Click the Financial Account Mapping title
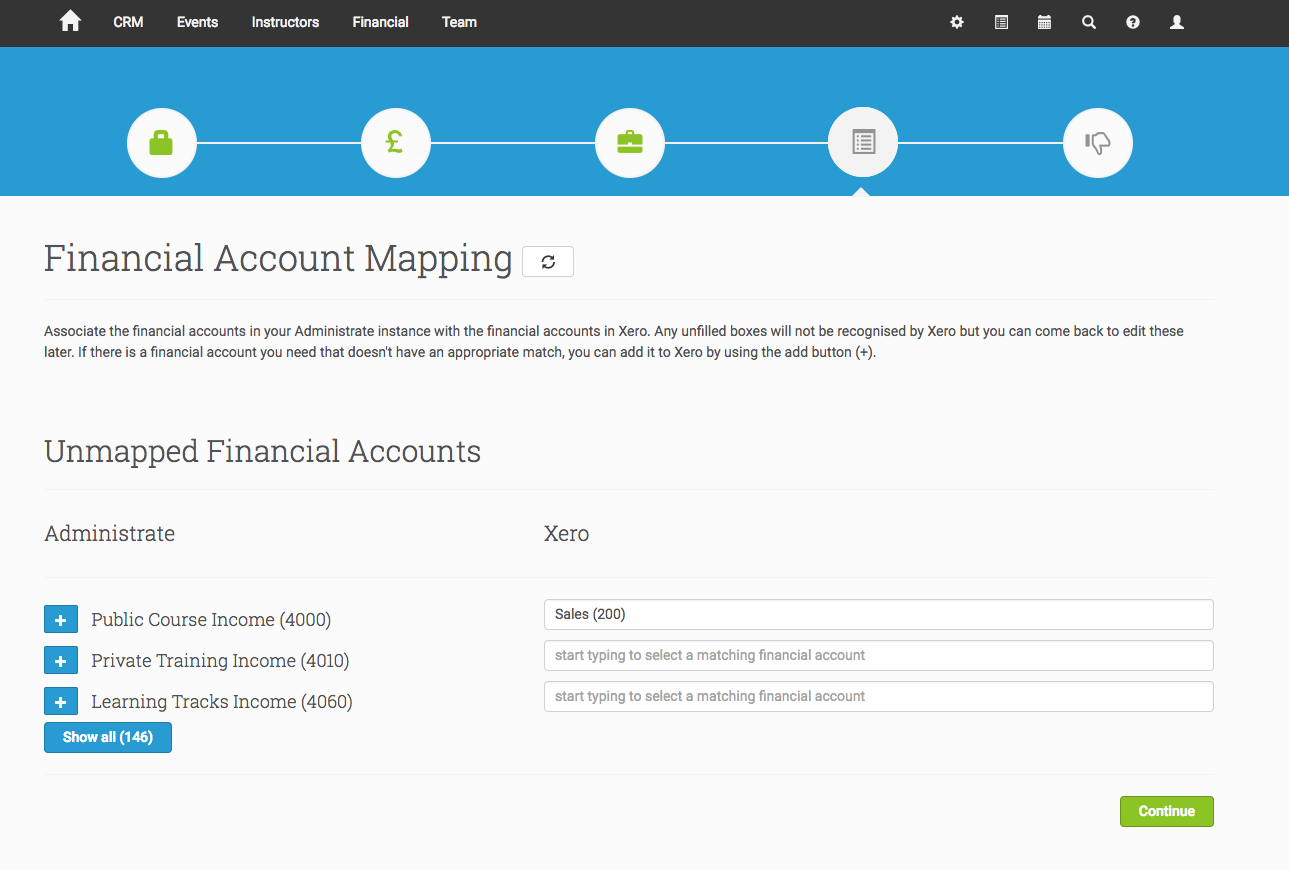 click(278, 259)
